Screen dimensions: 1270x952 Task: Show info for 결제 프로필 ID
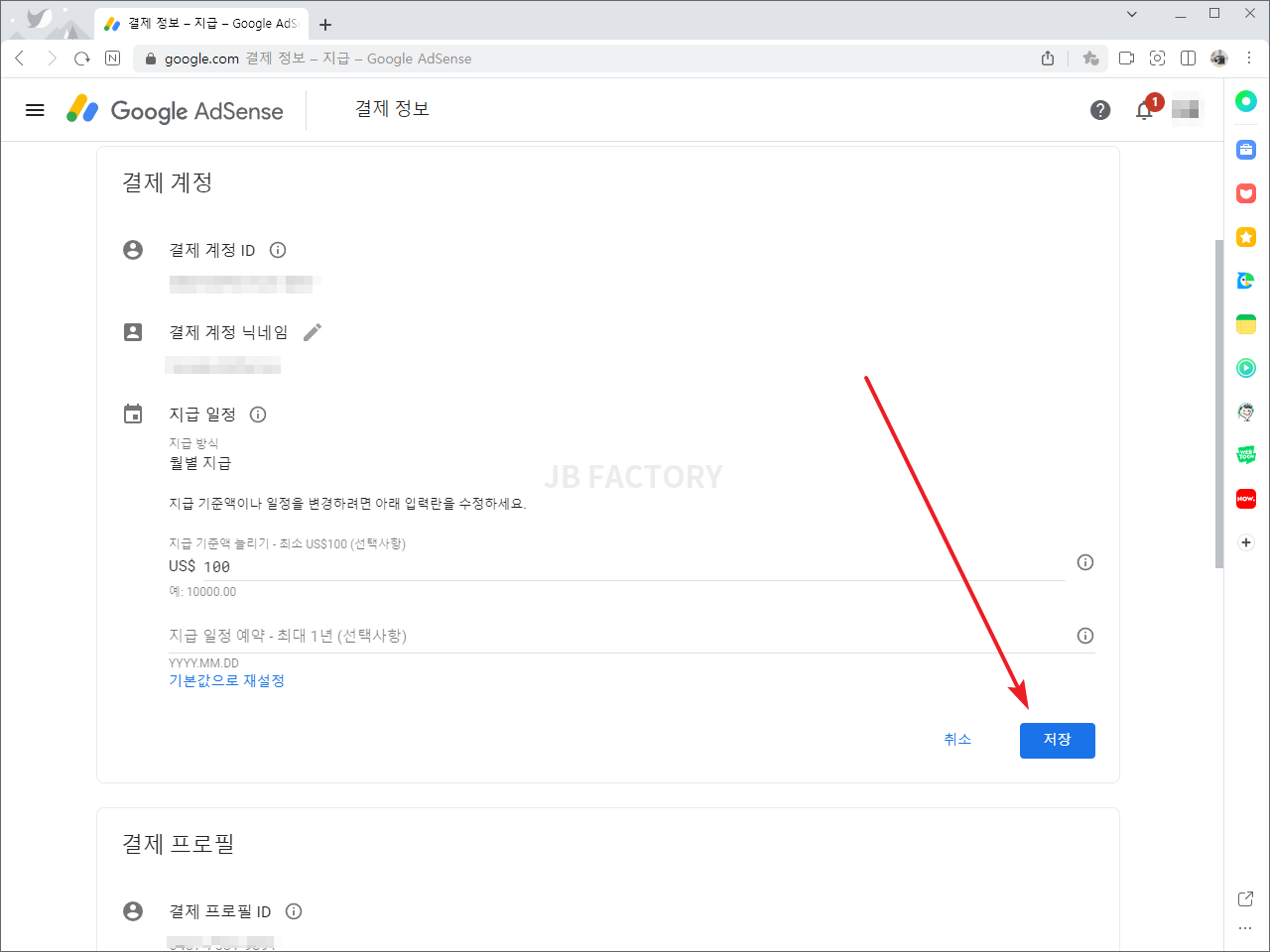pyautogui.click(x=294, y=911)
